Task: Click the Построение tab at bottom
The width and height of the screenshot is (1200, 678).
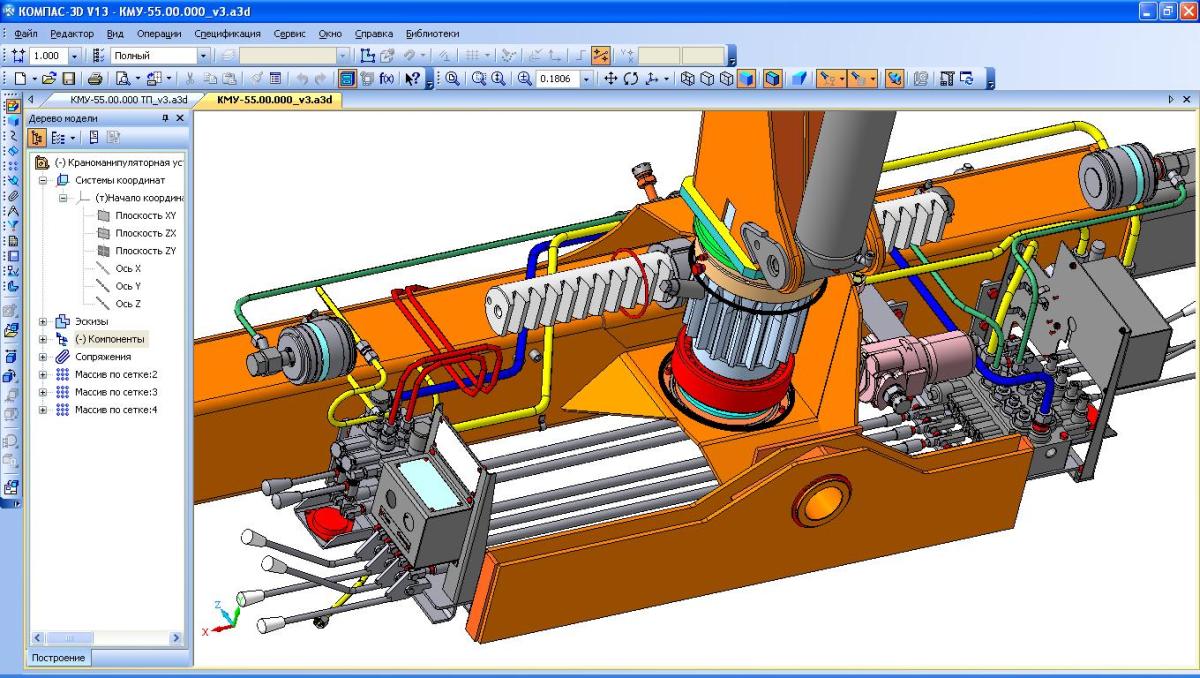Action: pos(58,657)
